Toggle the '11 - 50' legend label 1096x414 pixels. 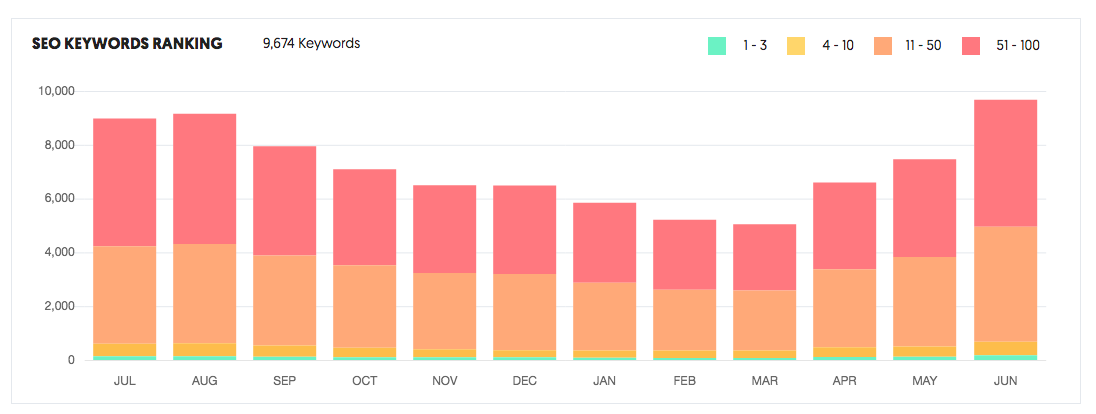point(925,46)
